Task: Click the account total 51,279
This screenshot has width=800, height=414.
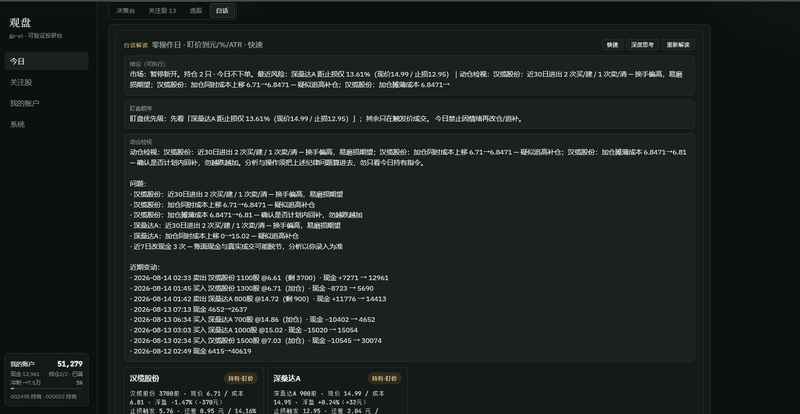Action: tap(70, 364)
